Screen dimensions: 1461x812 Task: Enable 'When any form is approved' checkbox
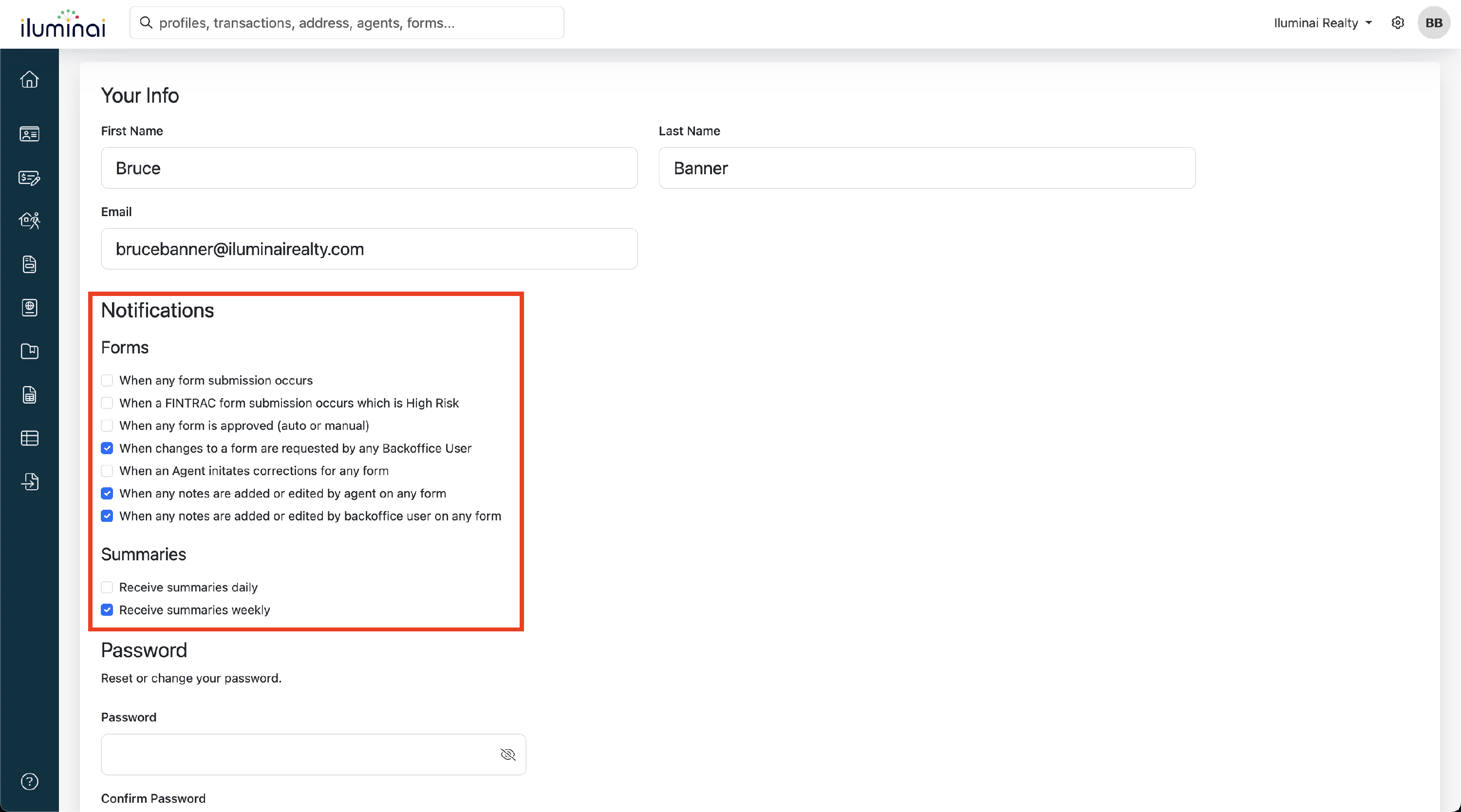click(107, 426)
